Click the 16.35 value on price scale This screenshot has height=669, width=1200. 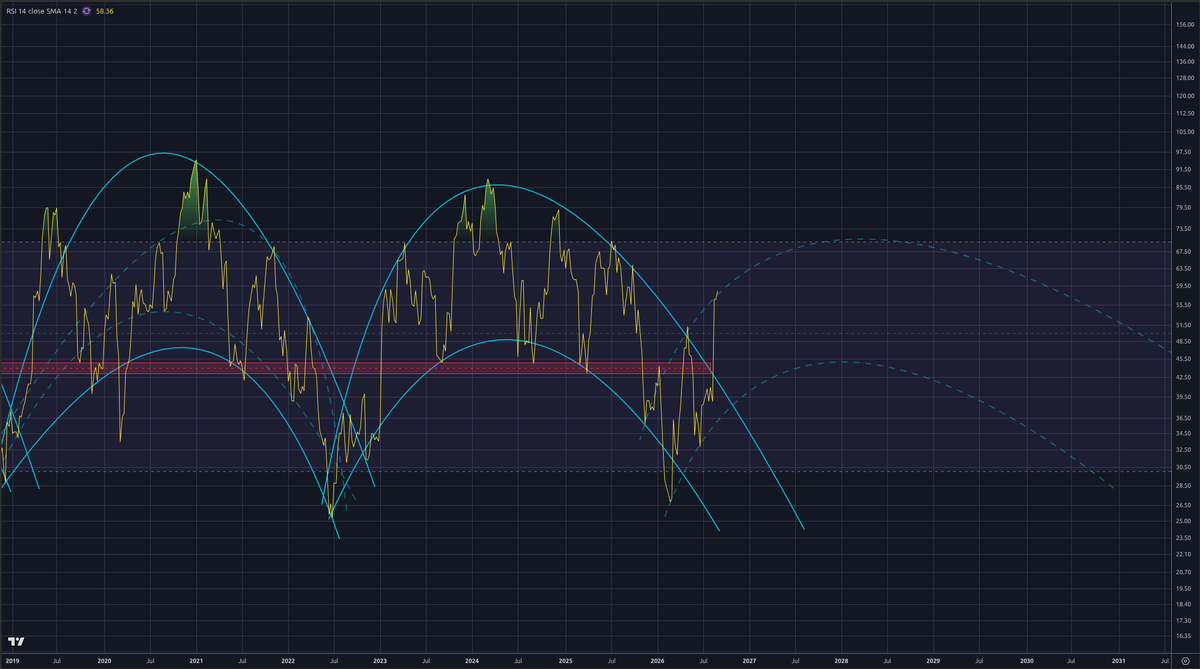[1186, 635]
